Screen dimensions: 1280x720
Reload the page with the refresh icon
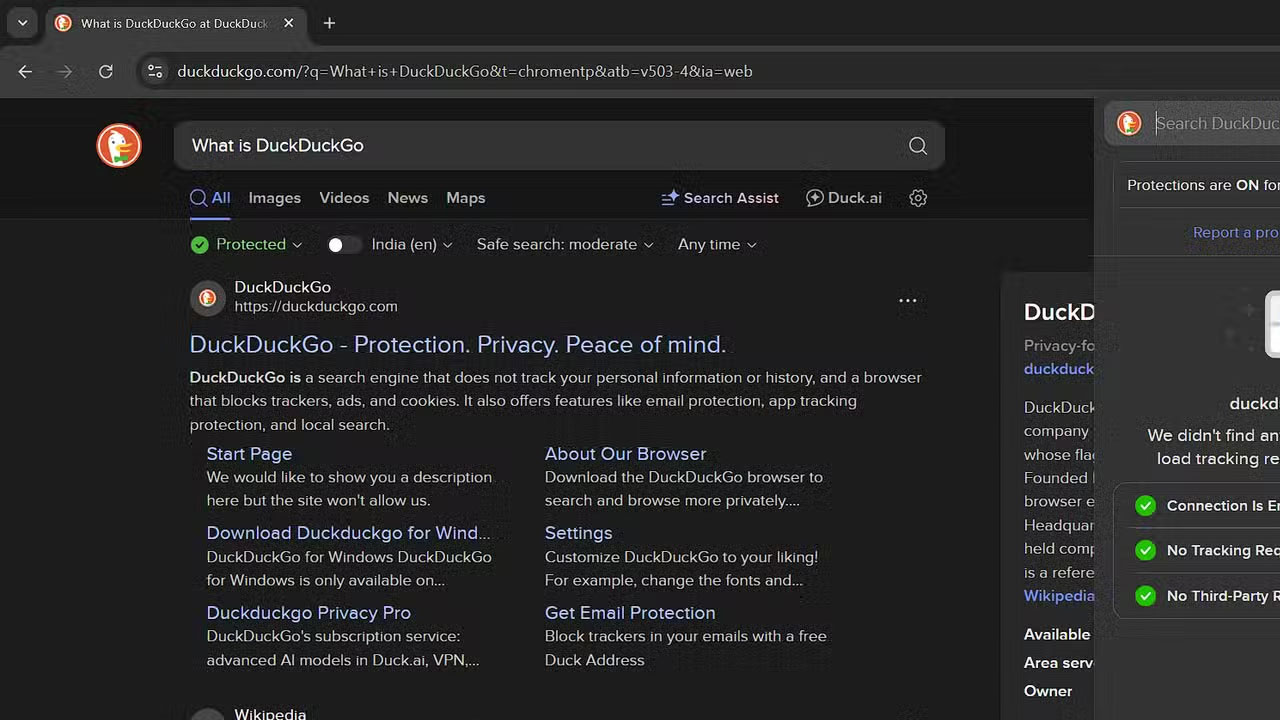(106, 71)
